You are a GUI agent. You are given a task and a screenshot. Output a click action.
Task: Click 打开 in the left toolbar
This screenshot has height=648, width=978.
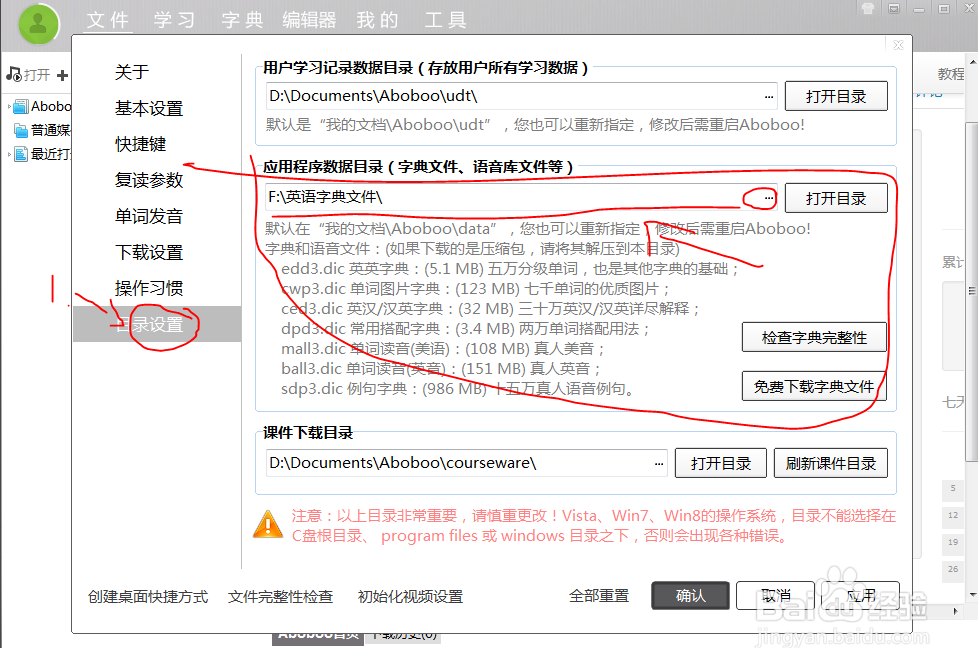click(x=37, y=75)
